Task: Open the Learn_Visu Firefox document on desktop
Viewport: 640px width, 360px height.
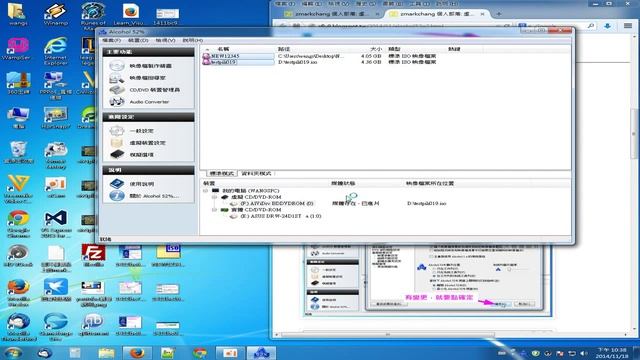Action: 130,13
